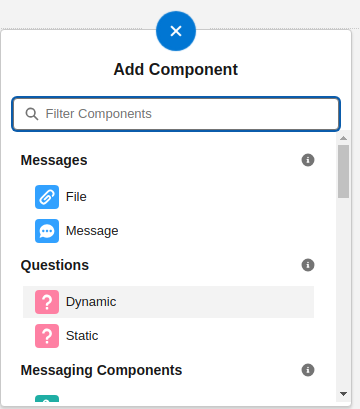This screenshot has height=409, width=360.
Task: Click the magnifier search icon
Action: click(x=32, y=114)
